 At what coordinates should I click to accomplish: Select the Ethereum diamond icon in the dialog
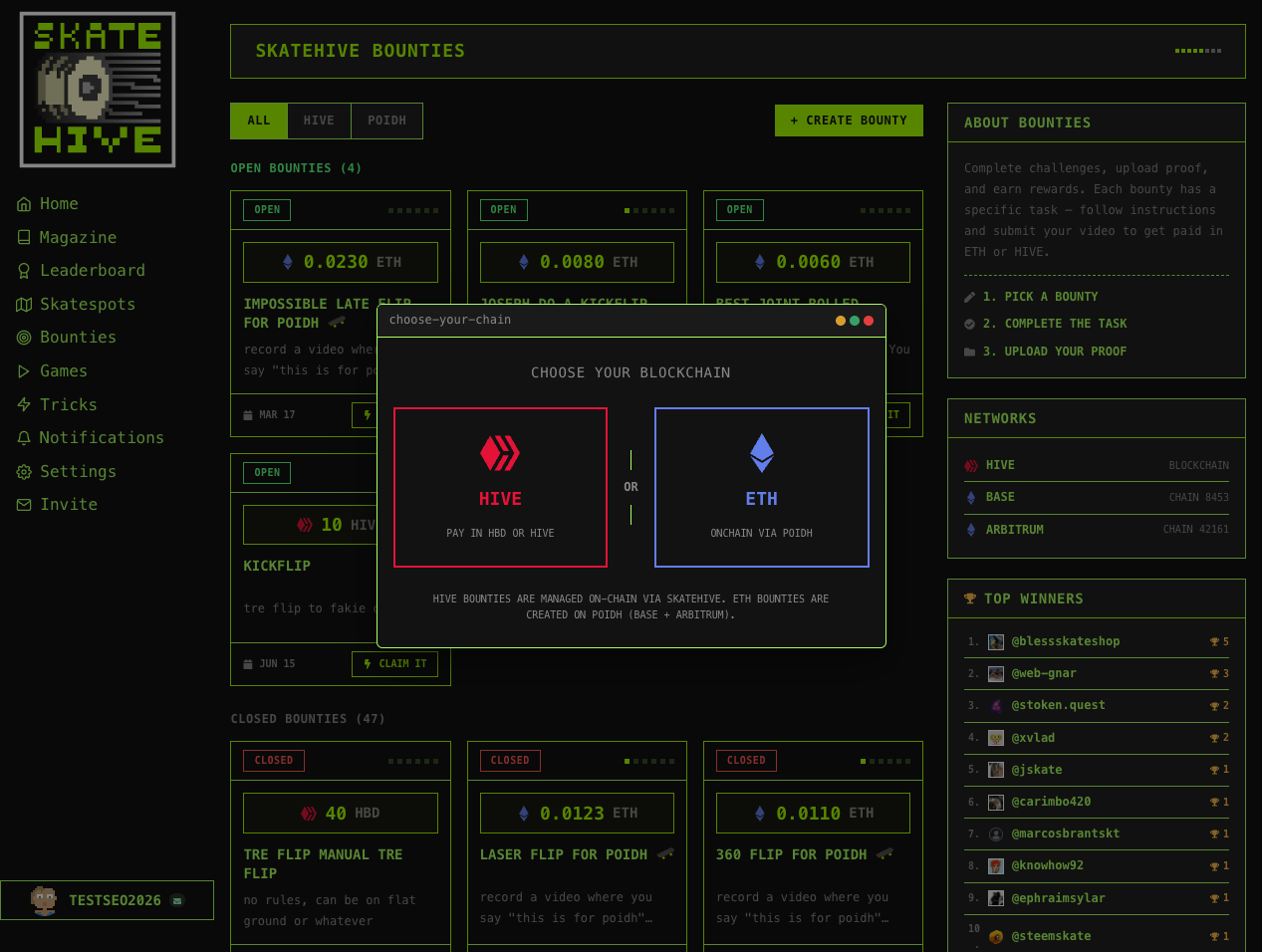point(761,453)
